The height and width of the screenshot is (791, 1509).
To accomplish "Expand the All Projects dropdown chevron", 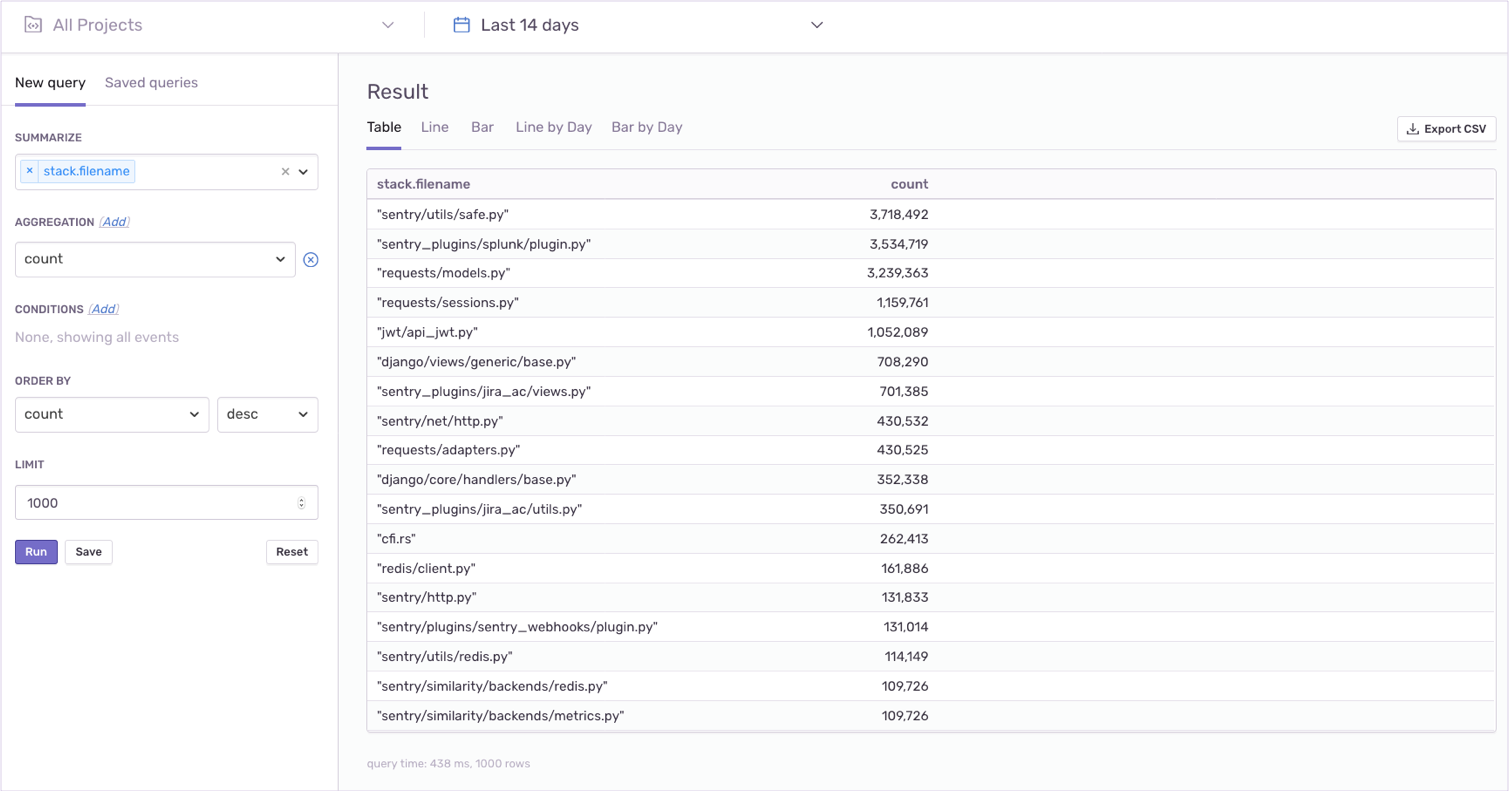I will tap(388, 25).
